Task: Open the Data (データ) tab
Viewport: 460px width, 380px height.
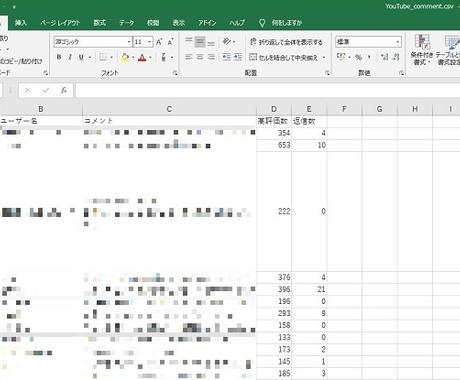Action: [x=127, y=23]
